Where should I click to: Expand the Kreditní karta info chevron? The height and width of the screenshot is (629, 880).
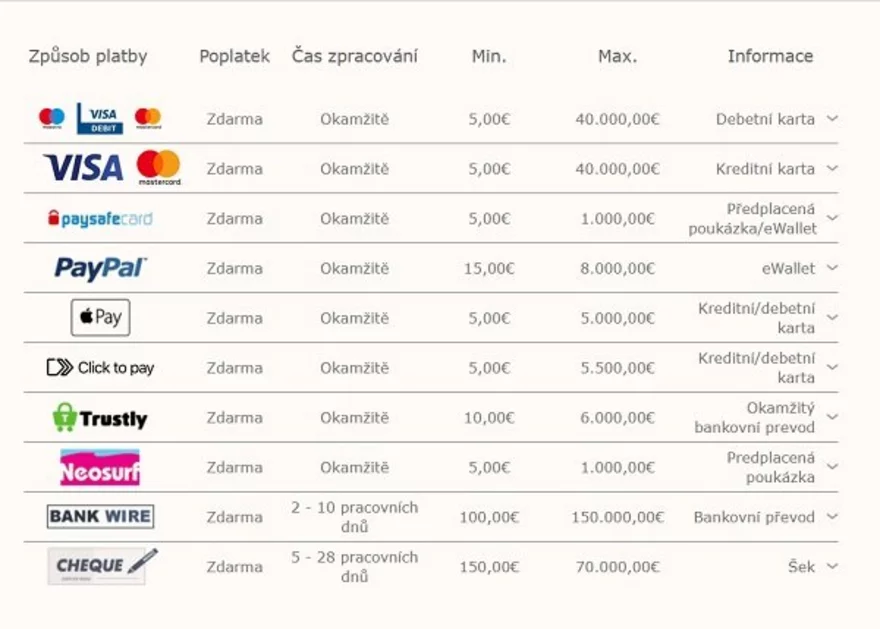click(832, 168)
